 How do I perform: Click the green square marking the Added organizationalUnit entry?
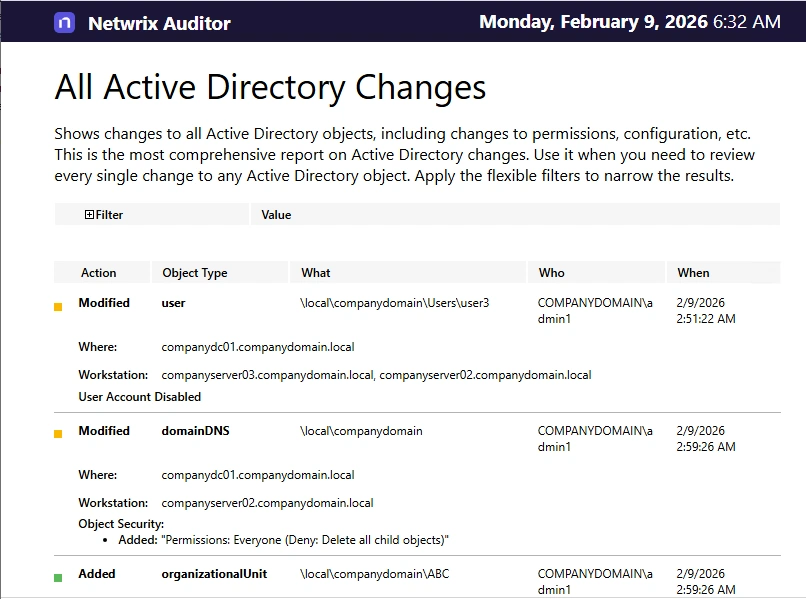click(x=57, y=577)
